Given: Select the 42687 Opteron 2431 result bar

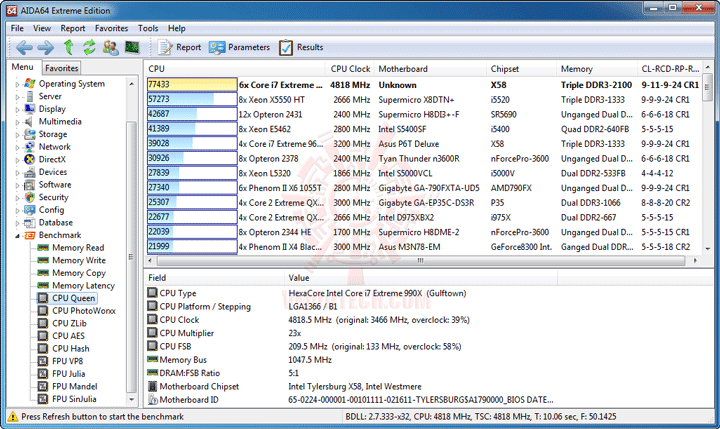Looking at the screenshot, I should pos(192,114).
